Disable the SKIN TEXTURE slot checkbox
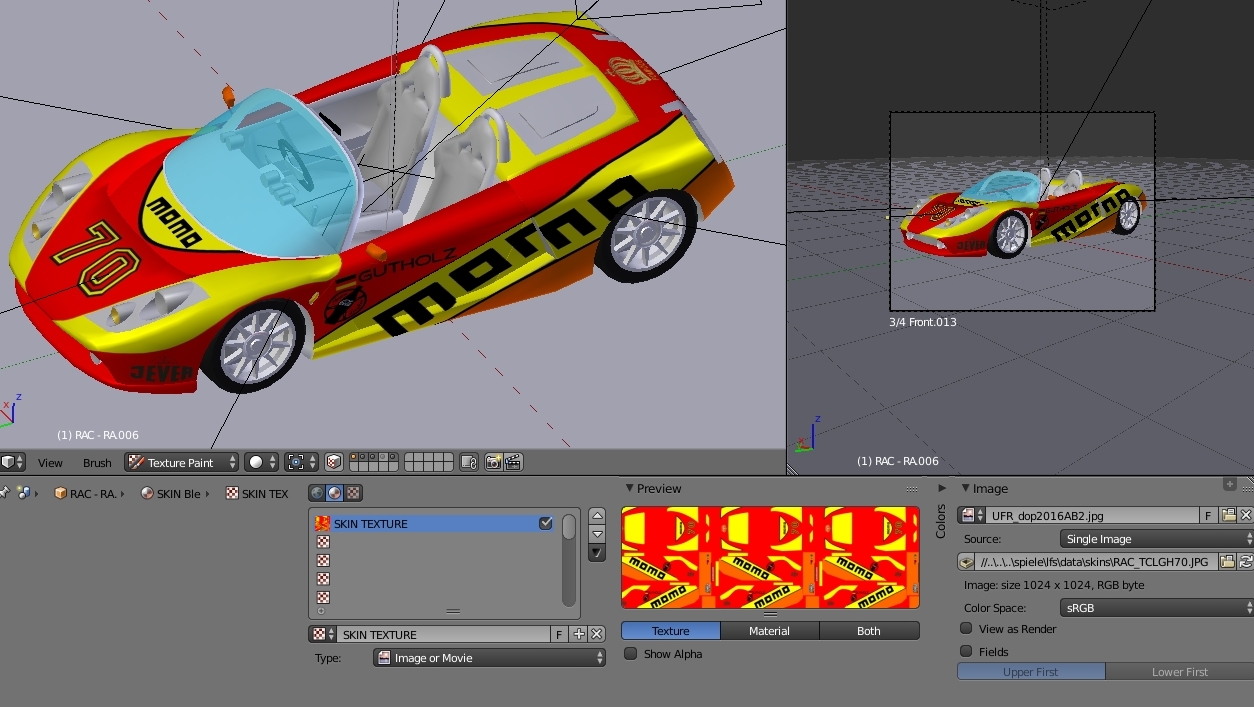 [545, 523]
